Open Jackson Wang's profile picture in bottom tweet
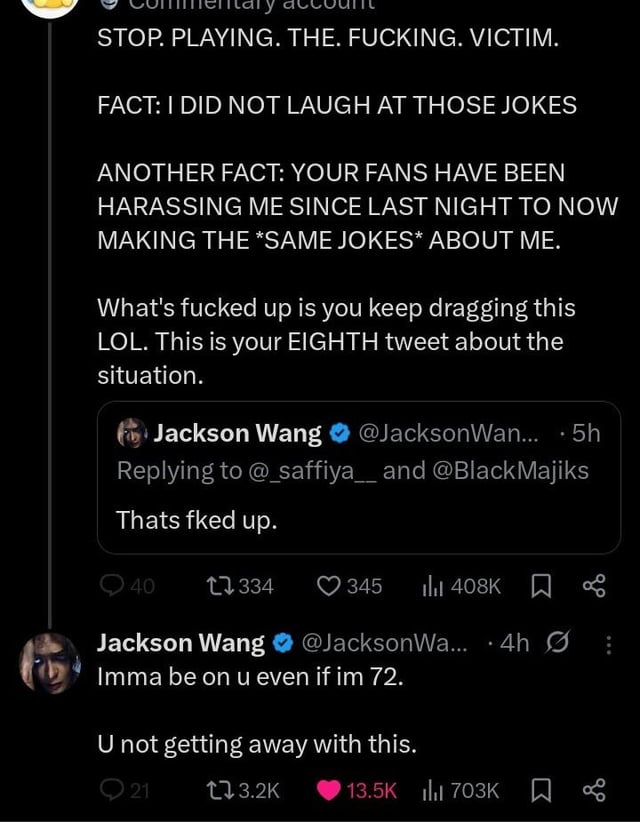 (x=50, y=661)
